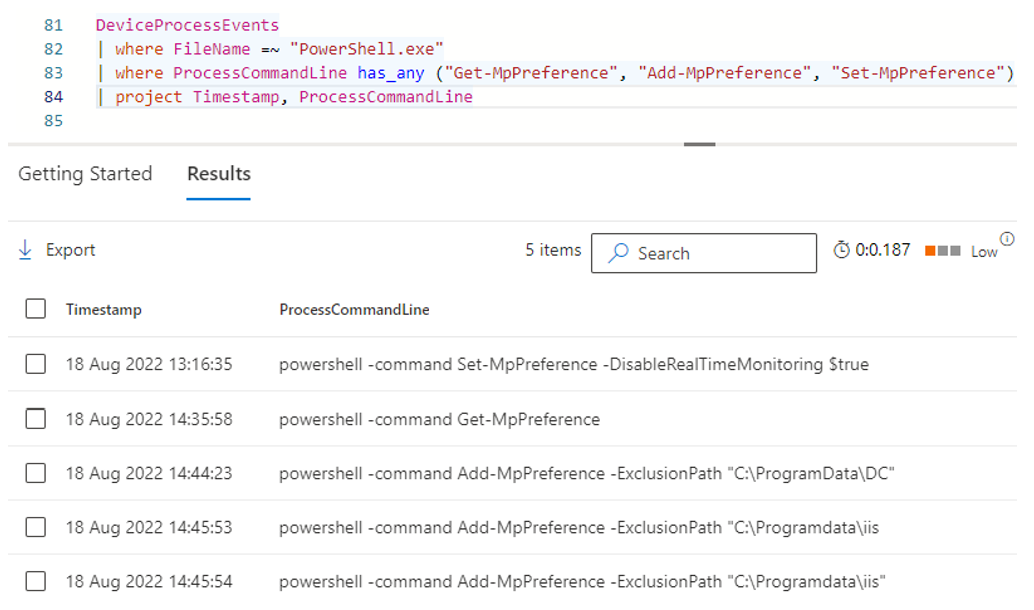This screenshot has width=1034, height=610.
Task: Collapse the query pane using the drag handle
Action: (699, 144)
